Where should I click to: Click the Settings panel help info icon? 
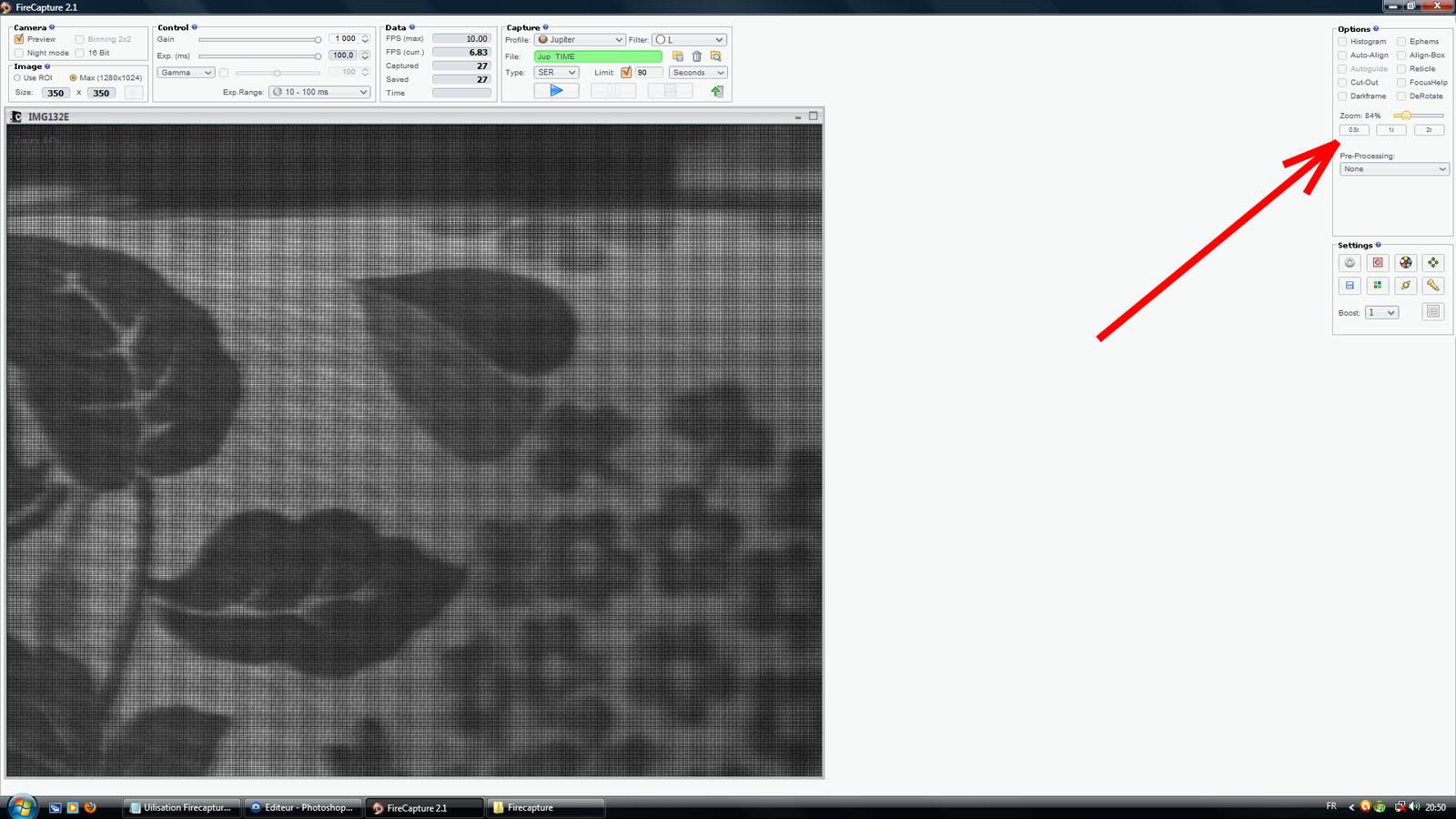[x=1379, y=245]
